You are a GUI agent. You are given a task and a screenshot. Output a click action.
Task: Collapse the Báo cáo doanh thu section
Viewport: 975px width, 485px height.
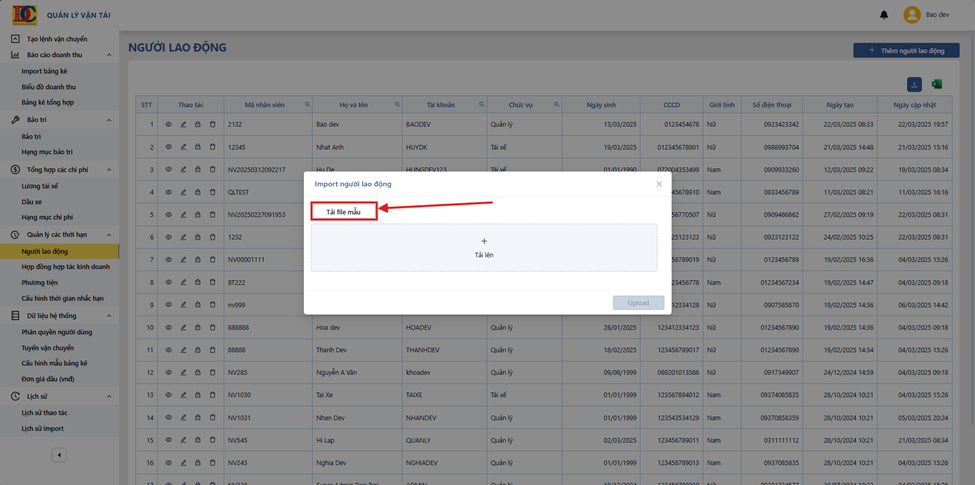(109, 55)
